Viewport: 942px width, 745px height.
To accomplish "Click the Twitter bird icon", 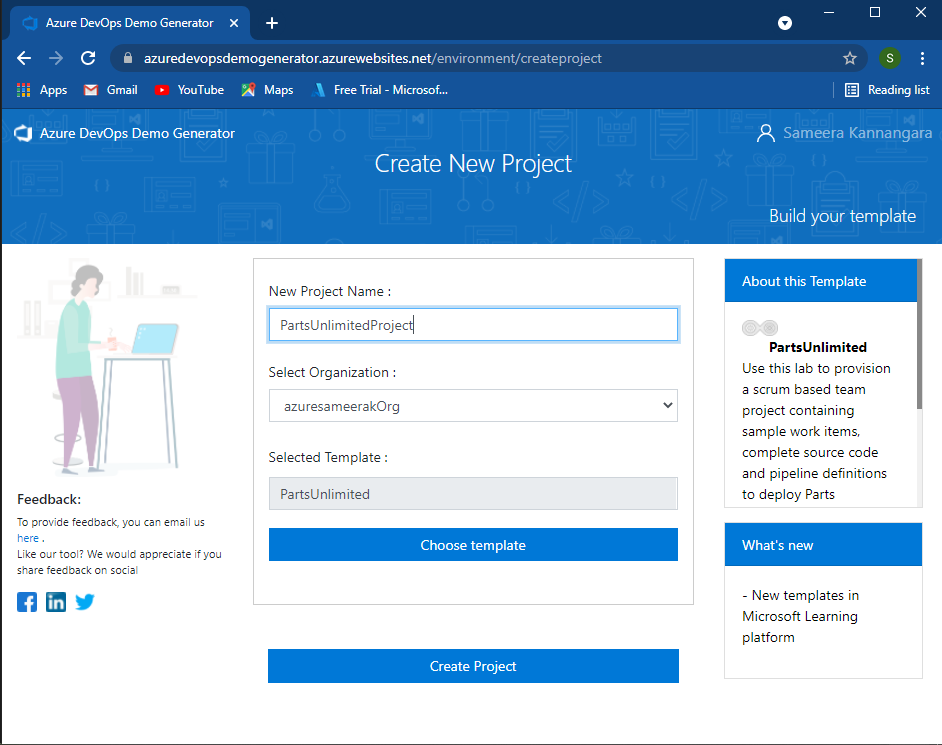I will coord(84,601).
